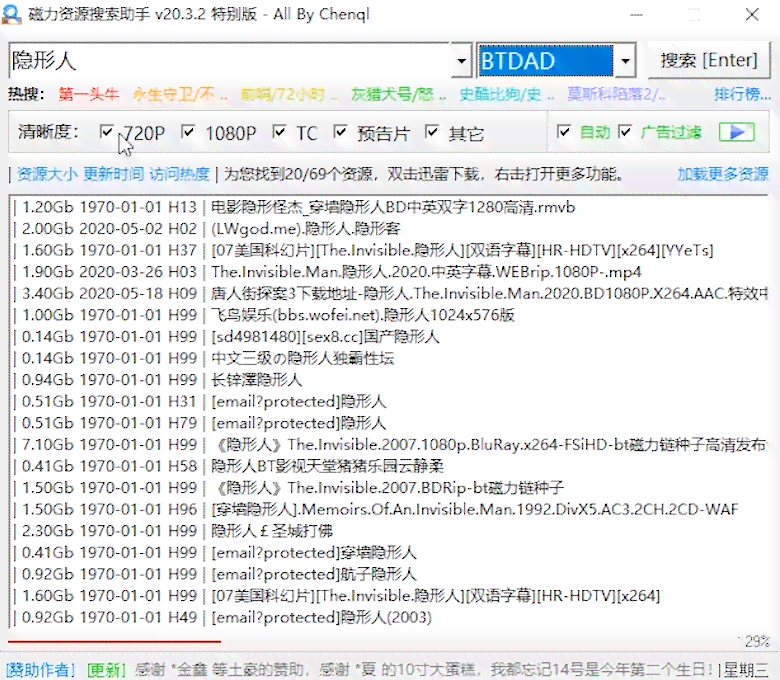Minimize the search helper window
Viewport: 780px width, 680px height.
pyautogui.click(x=636, y=14)
